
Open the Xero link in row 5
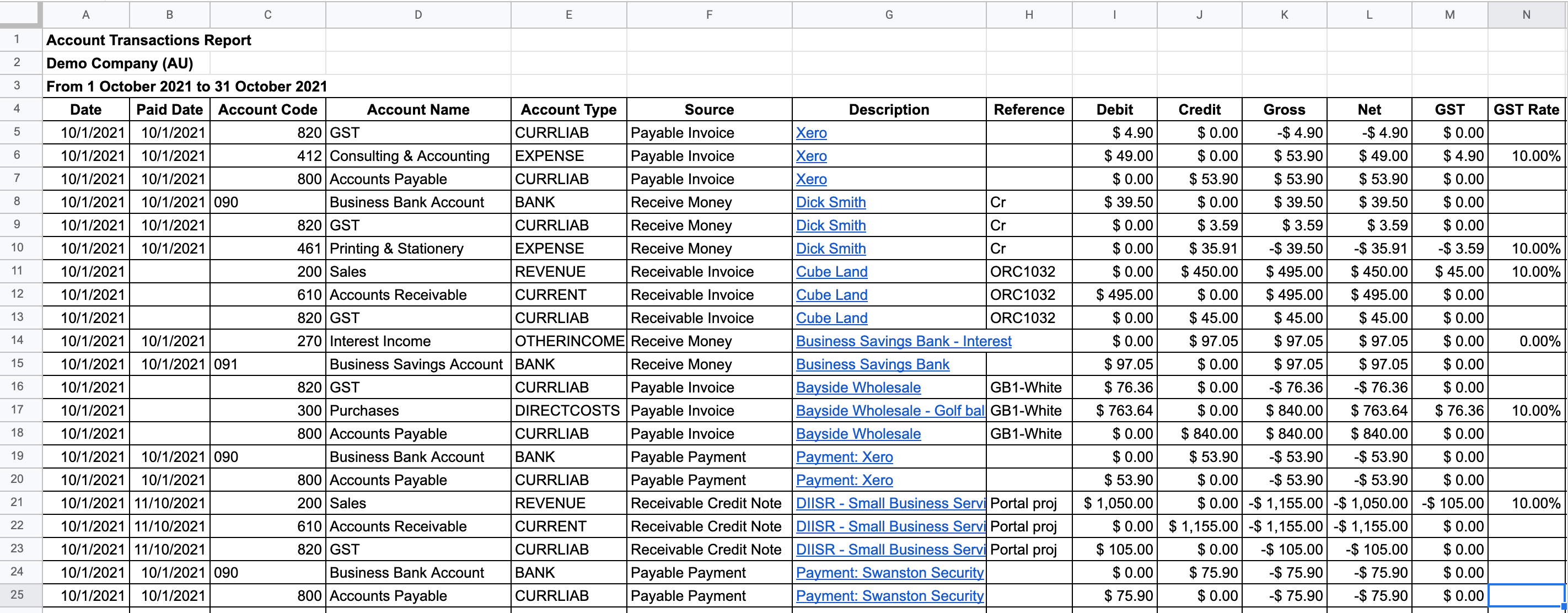pyautogui.click(x=811, y=133)
